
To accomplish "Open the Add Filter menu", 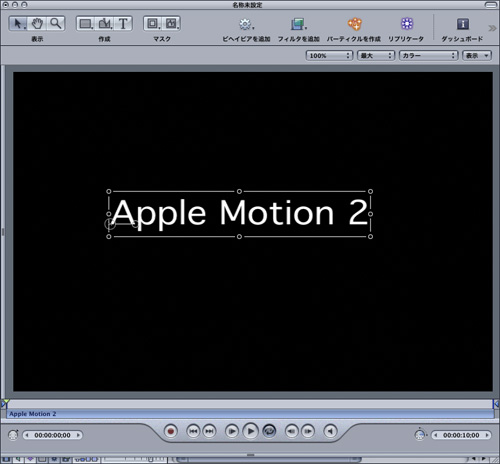I will pos(299,24).
